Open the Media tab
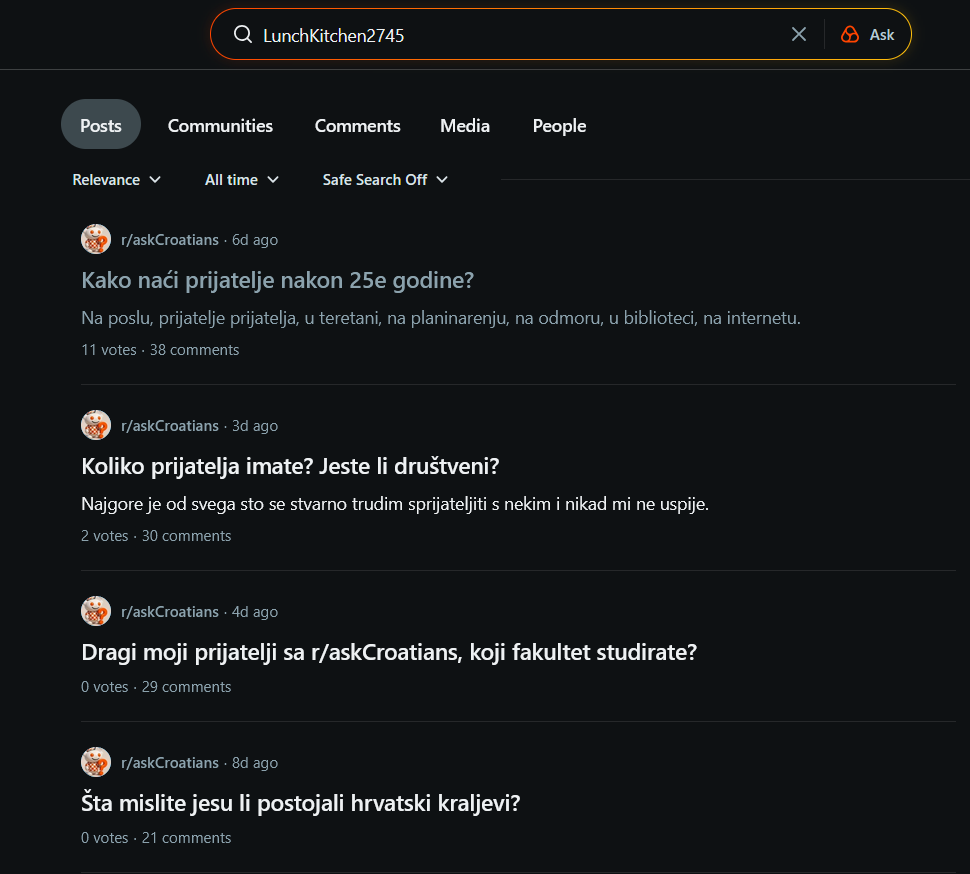This screenshot has width=970, height=874. point(465,126)
